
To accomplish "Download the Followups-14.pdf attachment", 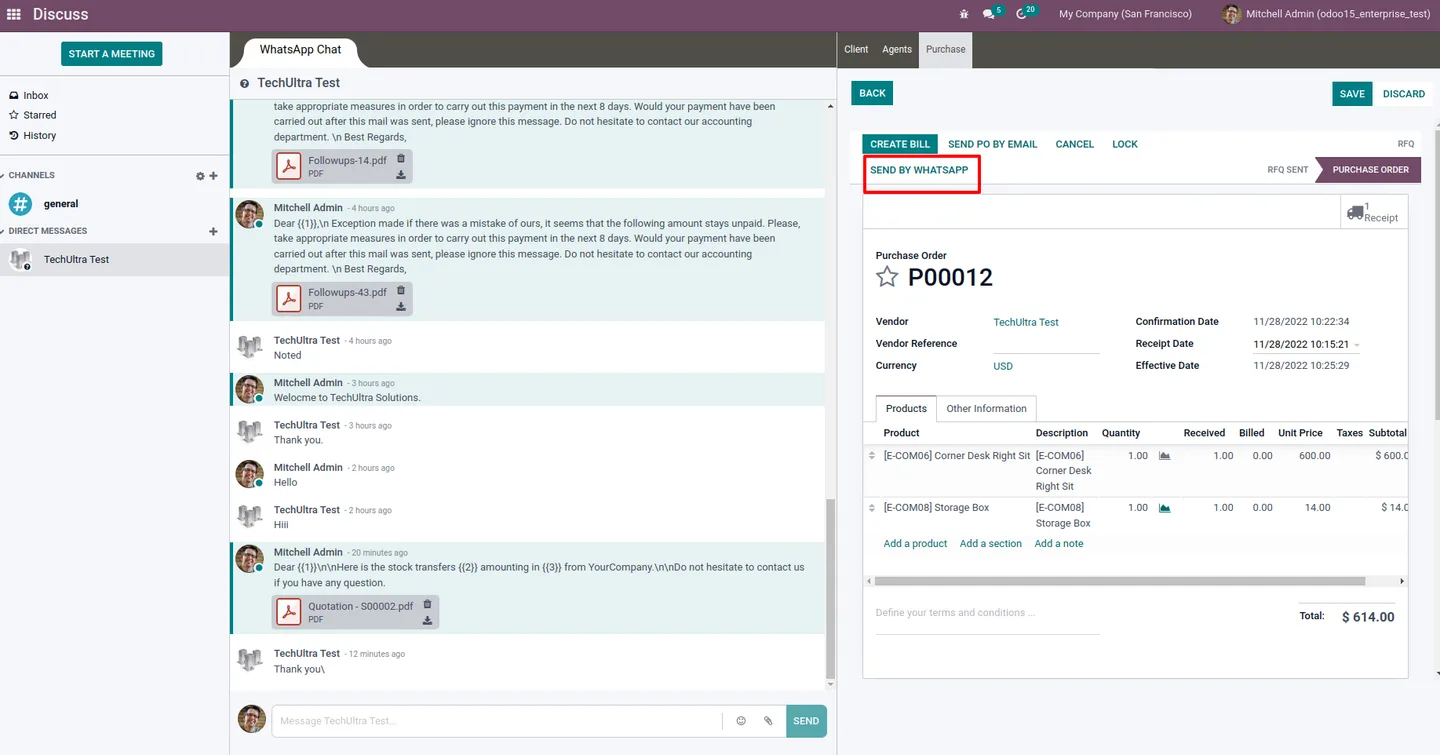I will pyautogui.click(x=401, y=174).
